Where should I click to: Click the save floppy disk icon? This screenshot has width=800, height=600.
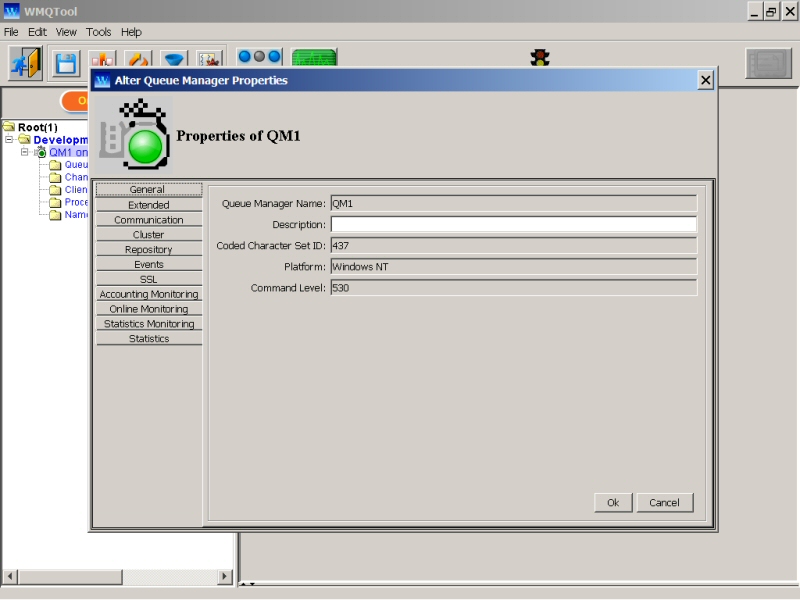click(66, 64)
